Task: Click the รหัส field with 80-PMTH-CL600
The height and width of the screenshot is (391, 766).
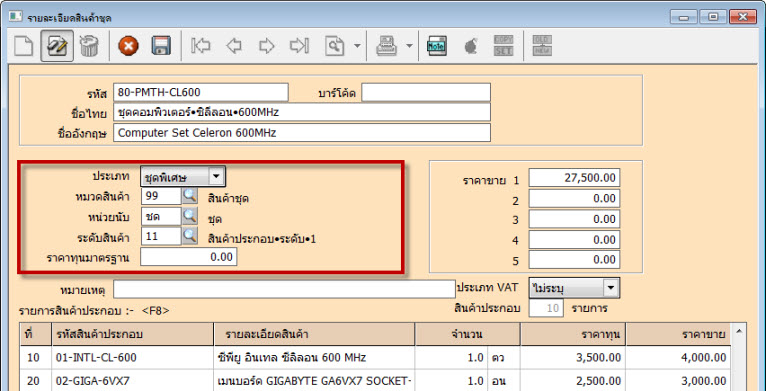Action: point(201,92)
